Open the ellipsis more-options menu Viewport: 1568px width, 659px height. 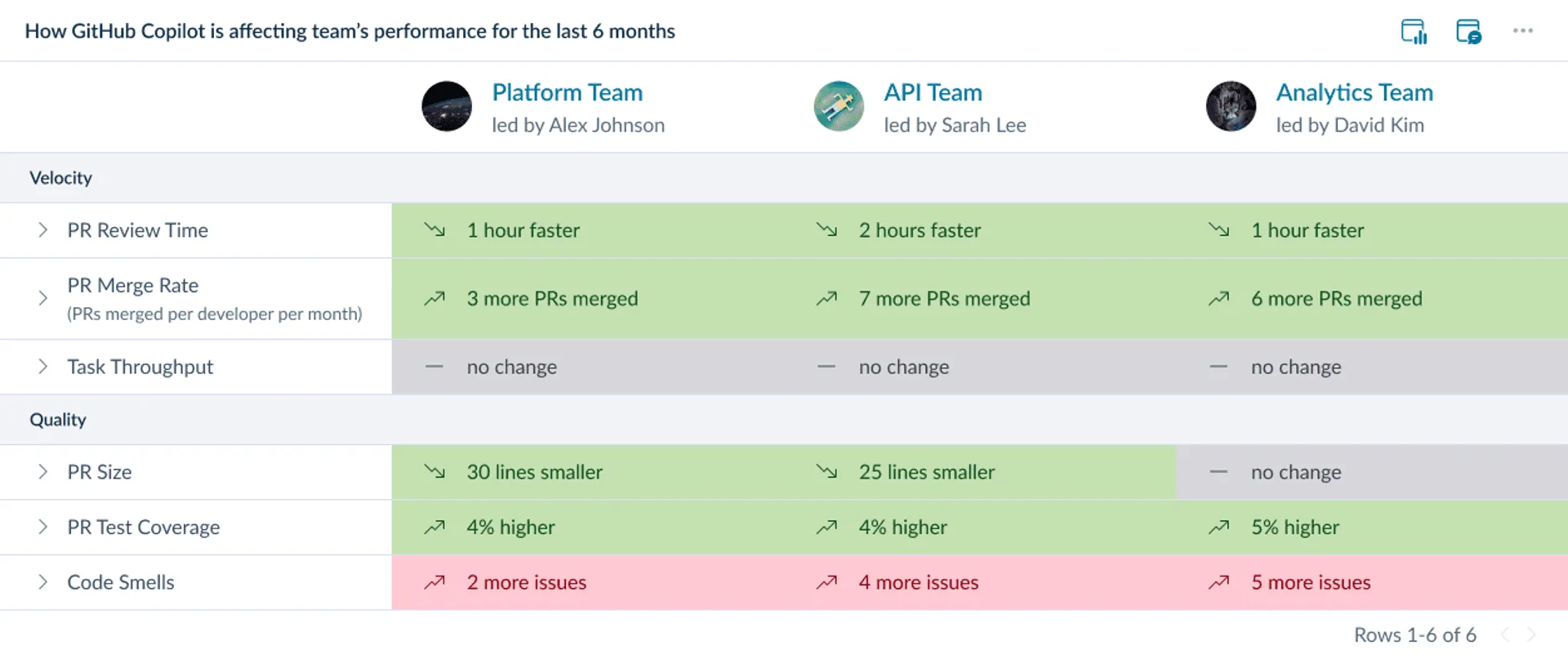tap(1522, 30)
